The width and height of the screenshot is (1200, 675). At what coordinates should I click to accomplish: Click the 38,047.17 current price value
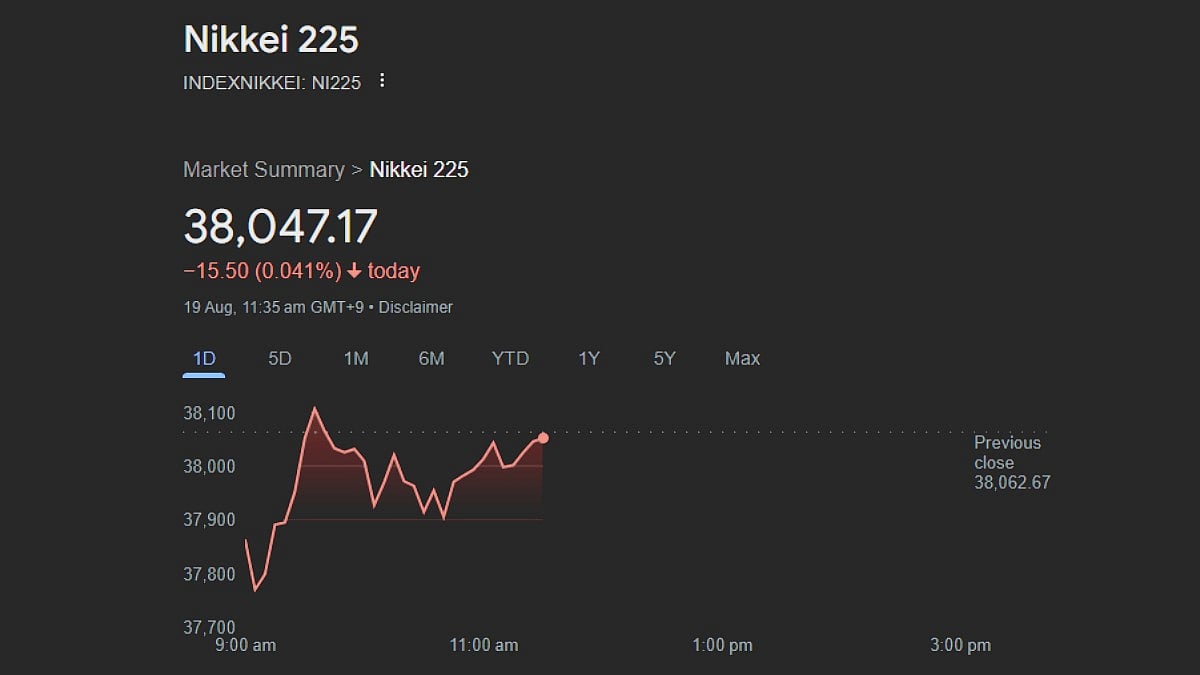(x=280, y=227)
